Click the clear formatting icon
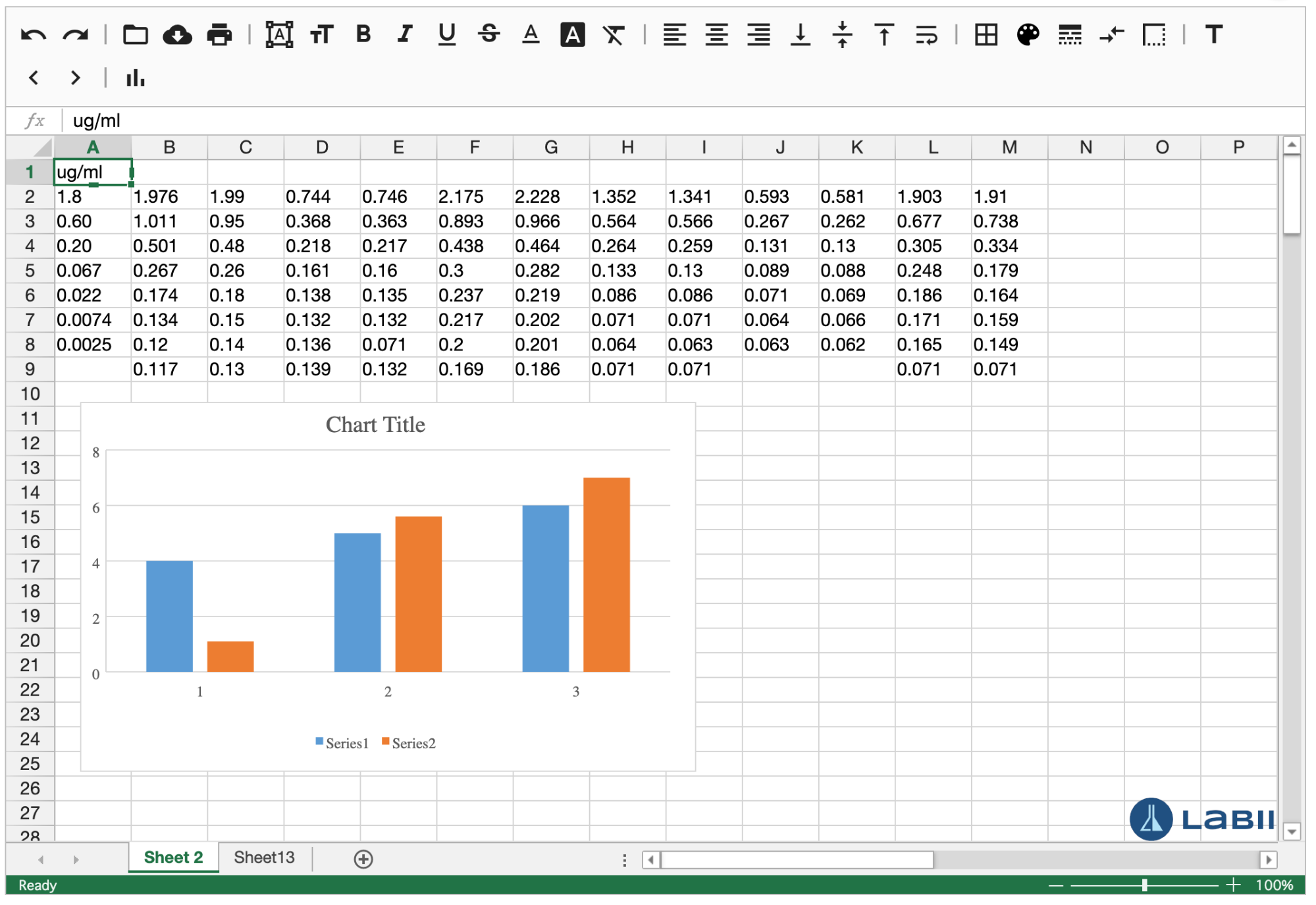 click(614, 34)
